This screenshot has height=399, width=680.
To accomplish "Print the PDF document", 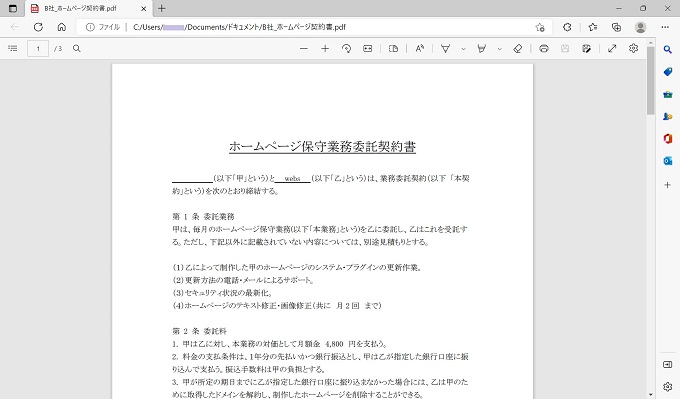I will tap(543, 49).
